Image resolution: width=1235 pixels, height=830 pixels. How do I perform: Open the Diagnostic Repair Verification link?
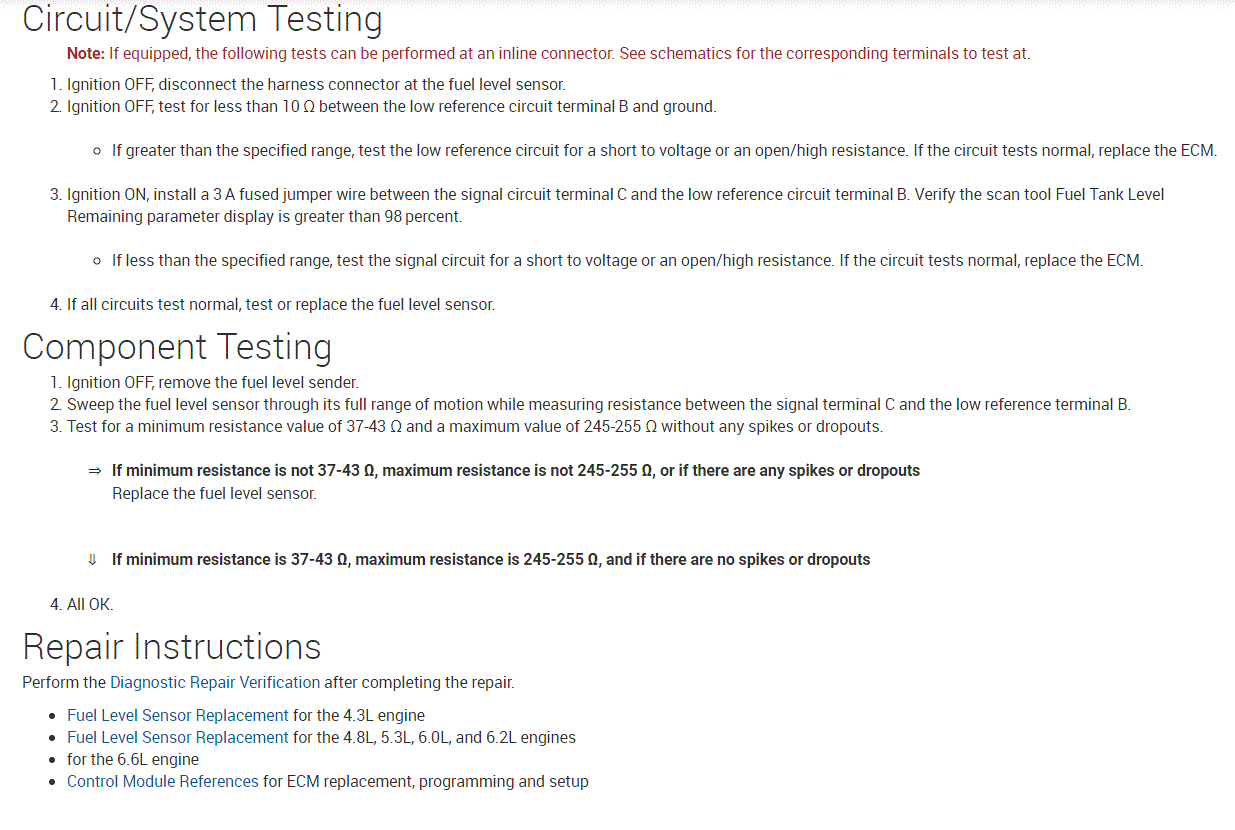click(x=215, y=683)
